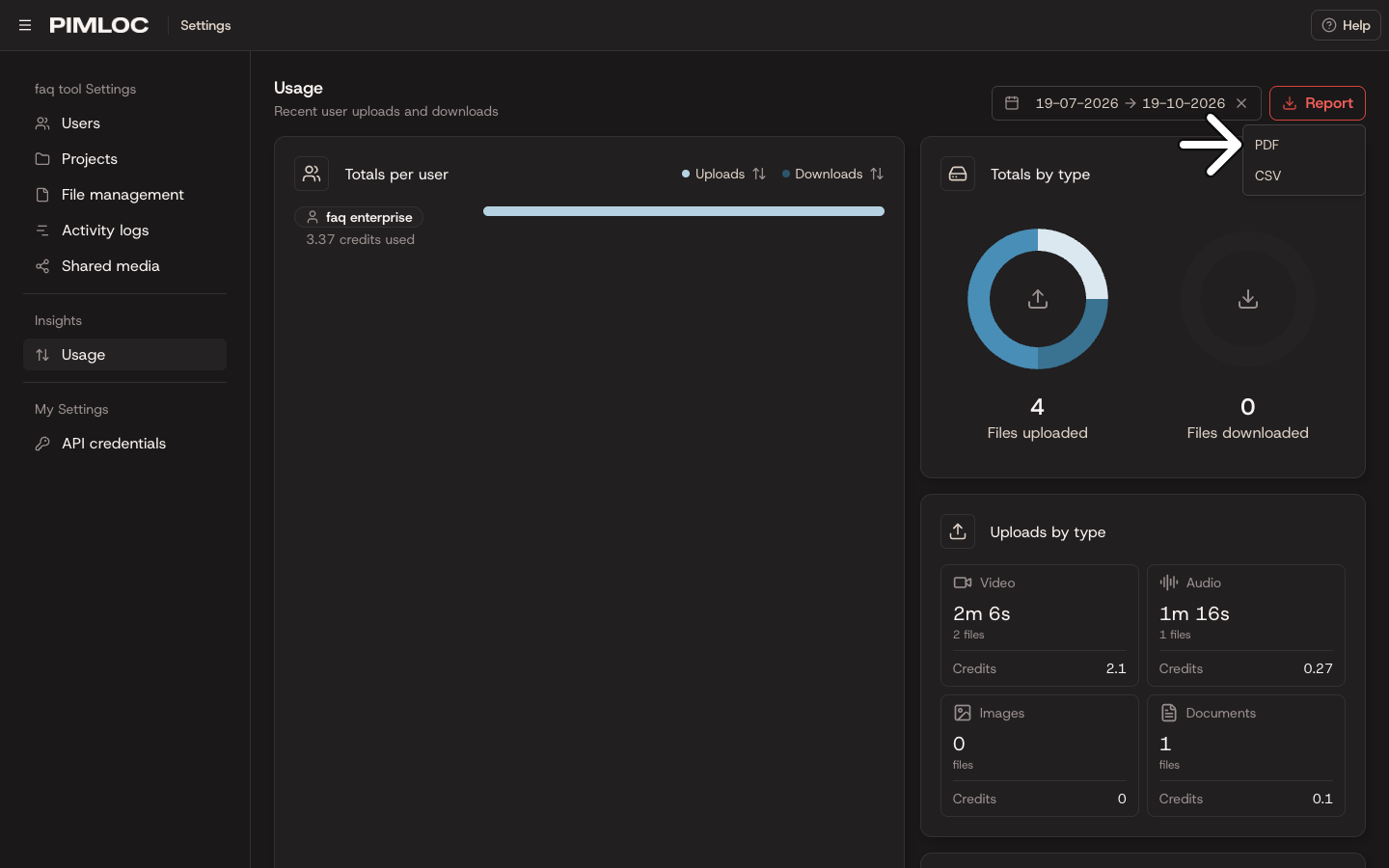Click the Shared media share icon
1389x868 pixels.
click(42, 266)
